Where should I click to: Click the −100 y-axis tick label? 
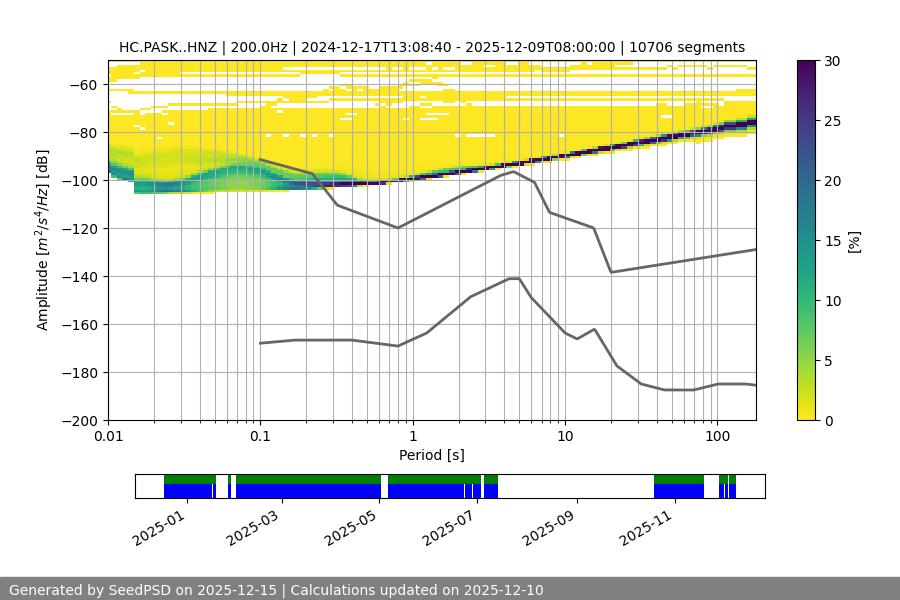pyautogui.click(x=85, y=181)
